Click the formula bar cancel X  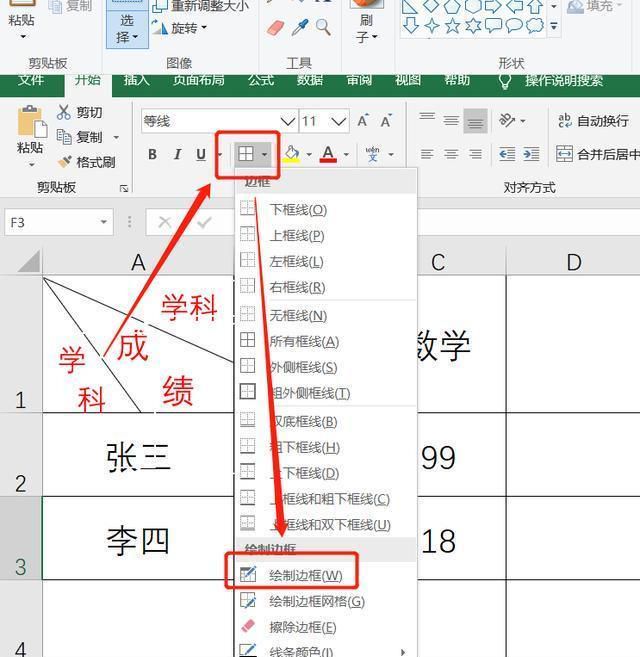point(164,222)
